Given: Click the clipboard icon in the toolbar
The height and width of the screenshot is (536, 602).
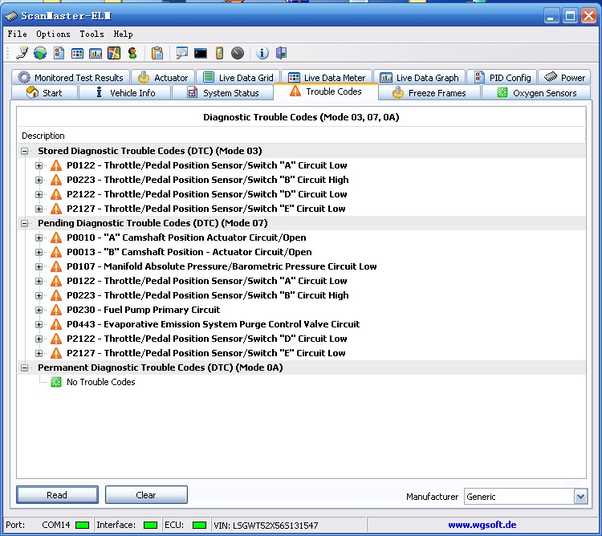Looking at the screenshot, I should click(157, 53).
